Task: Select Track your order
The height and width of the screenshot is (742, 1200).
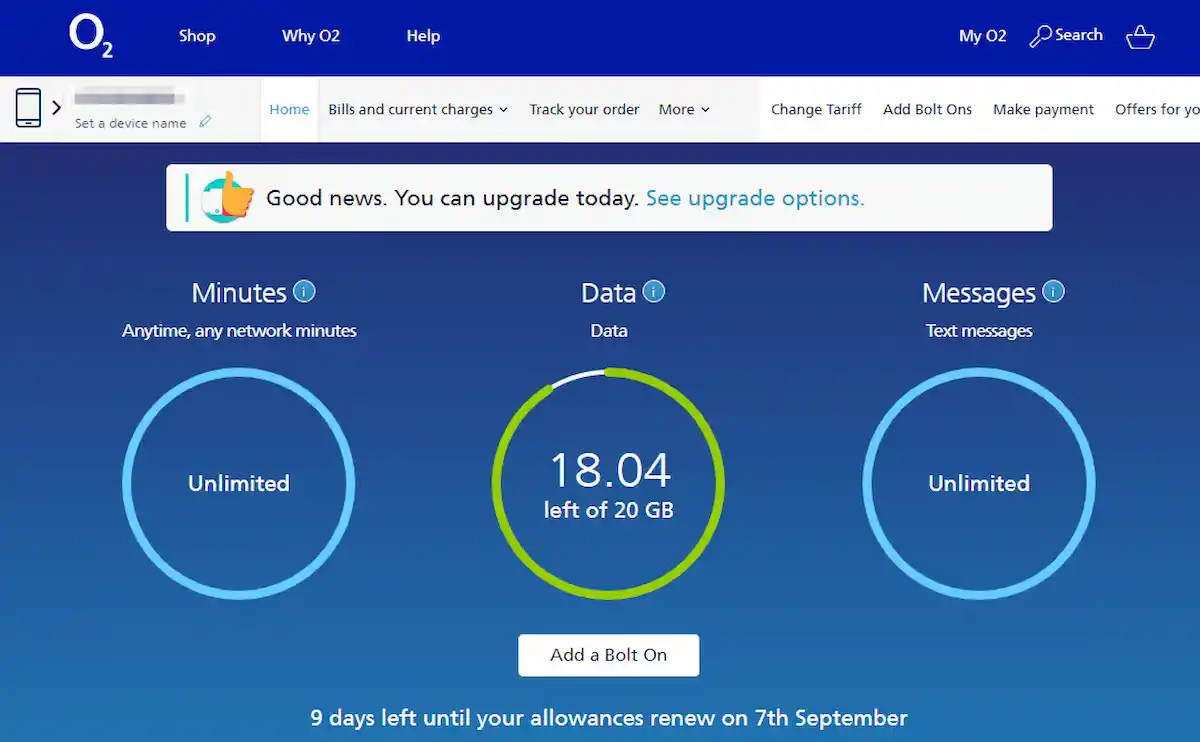Action: tap(584, 109)
